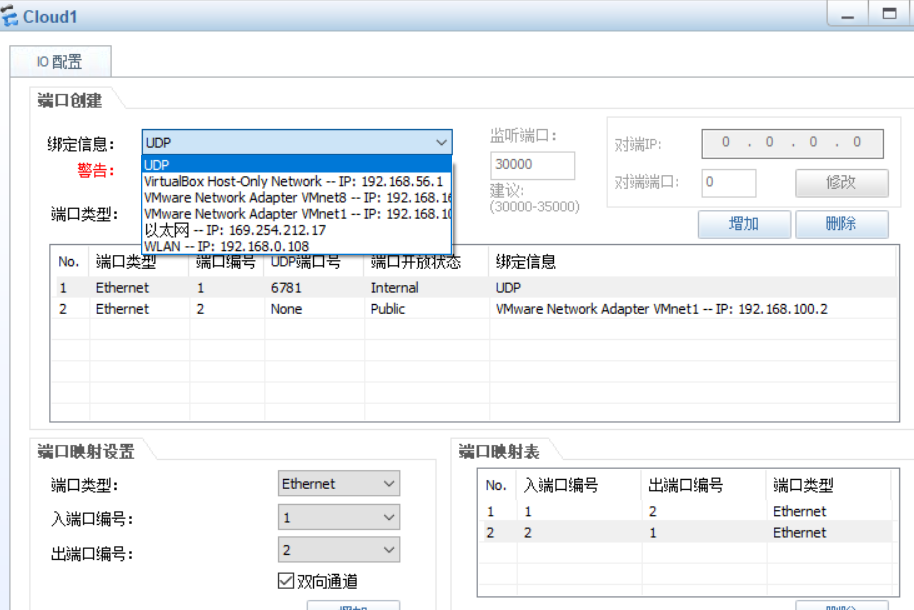The image size is (914, 610).
Task: Choose VMware Network Adapter VMnet8 option
Action: point(297,198)
